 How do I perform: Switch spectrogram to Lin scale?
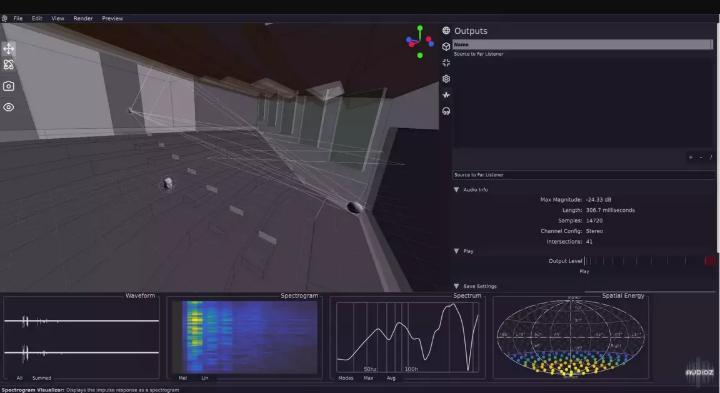coord(205,378)
